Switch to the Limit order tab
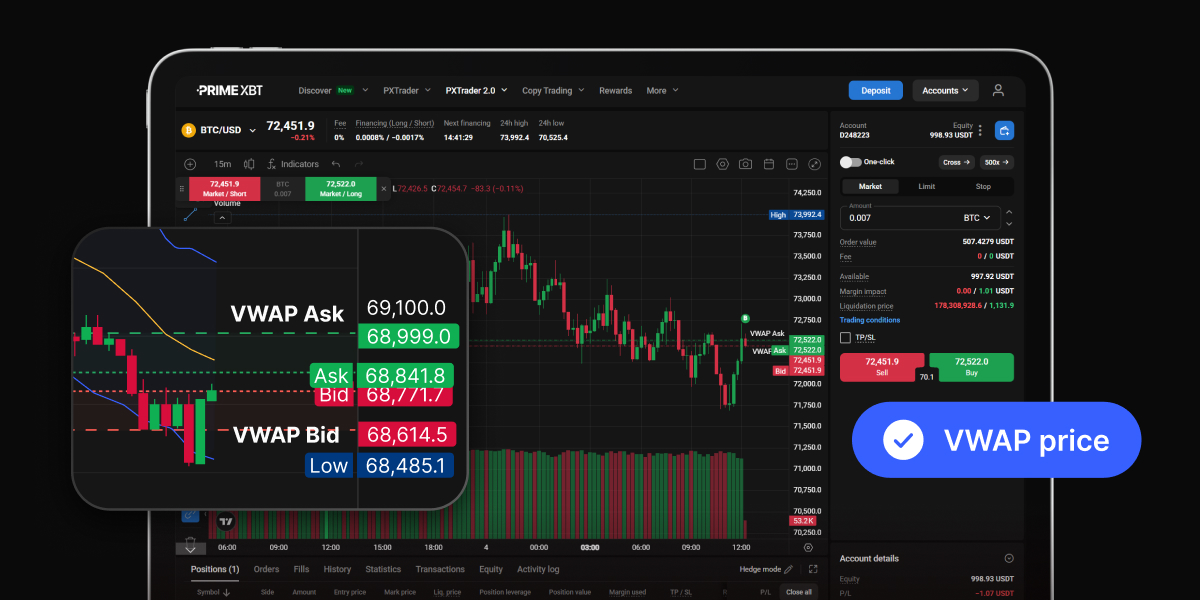Viewport: 1200px width, 600px height. 926,186
